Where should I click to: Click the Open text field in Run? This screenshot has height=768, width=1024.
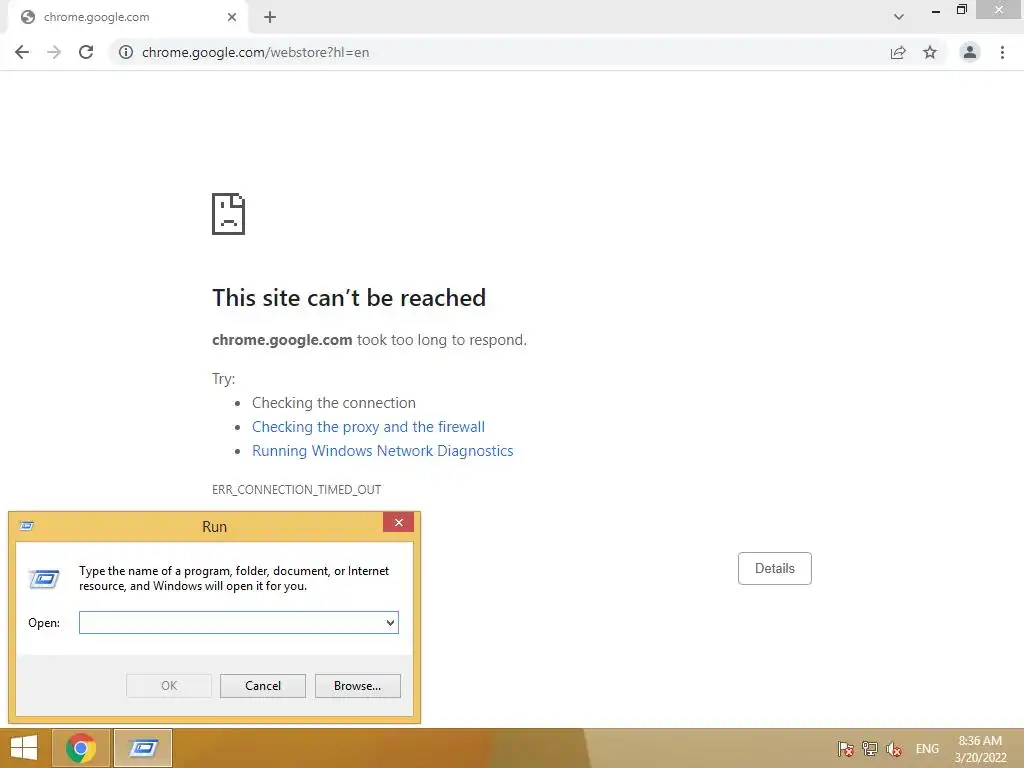[231, 622]
